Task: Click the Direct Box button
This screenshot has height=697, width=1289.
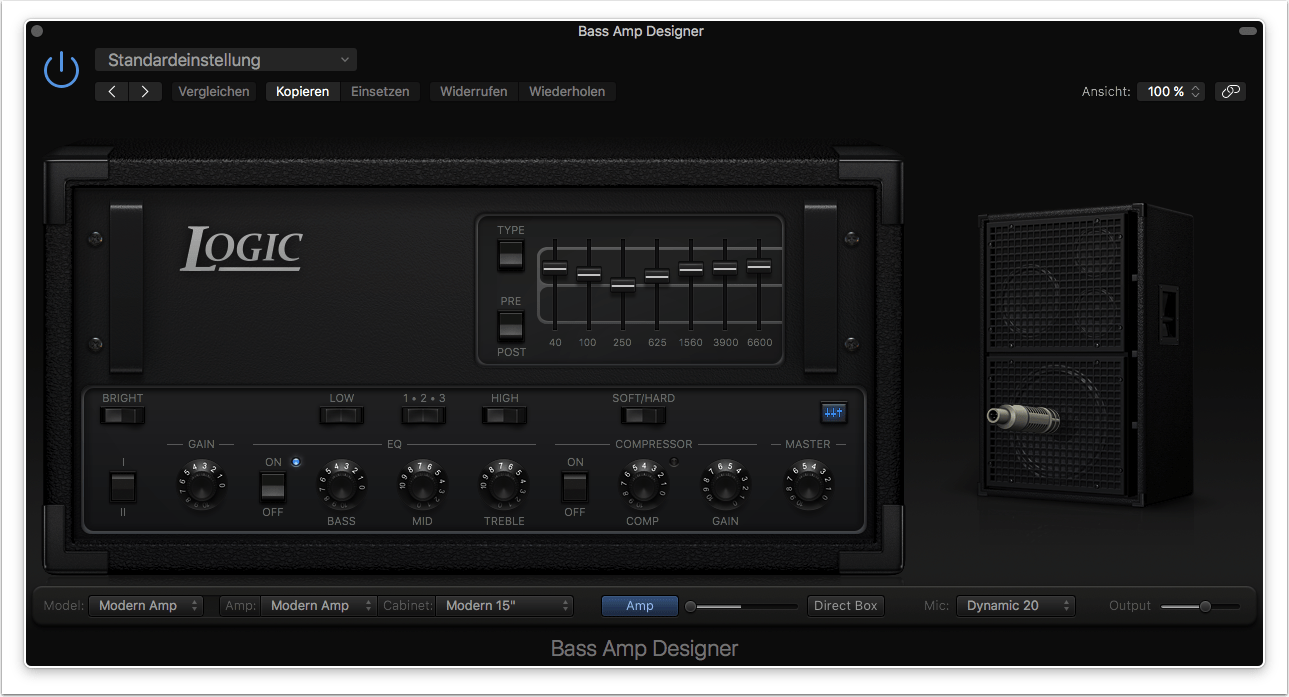Action: pos(845,605)
